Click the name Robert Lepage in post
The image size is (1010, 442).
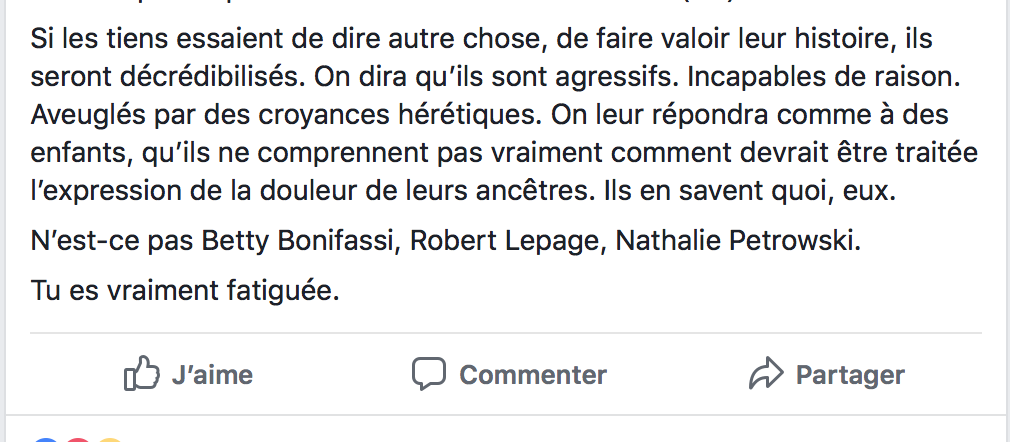pyautogui.click(x=506, y=242)
